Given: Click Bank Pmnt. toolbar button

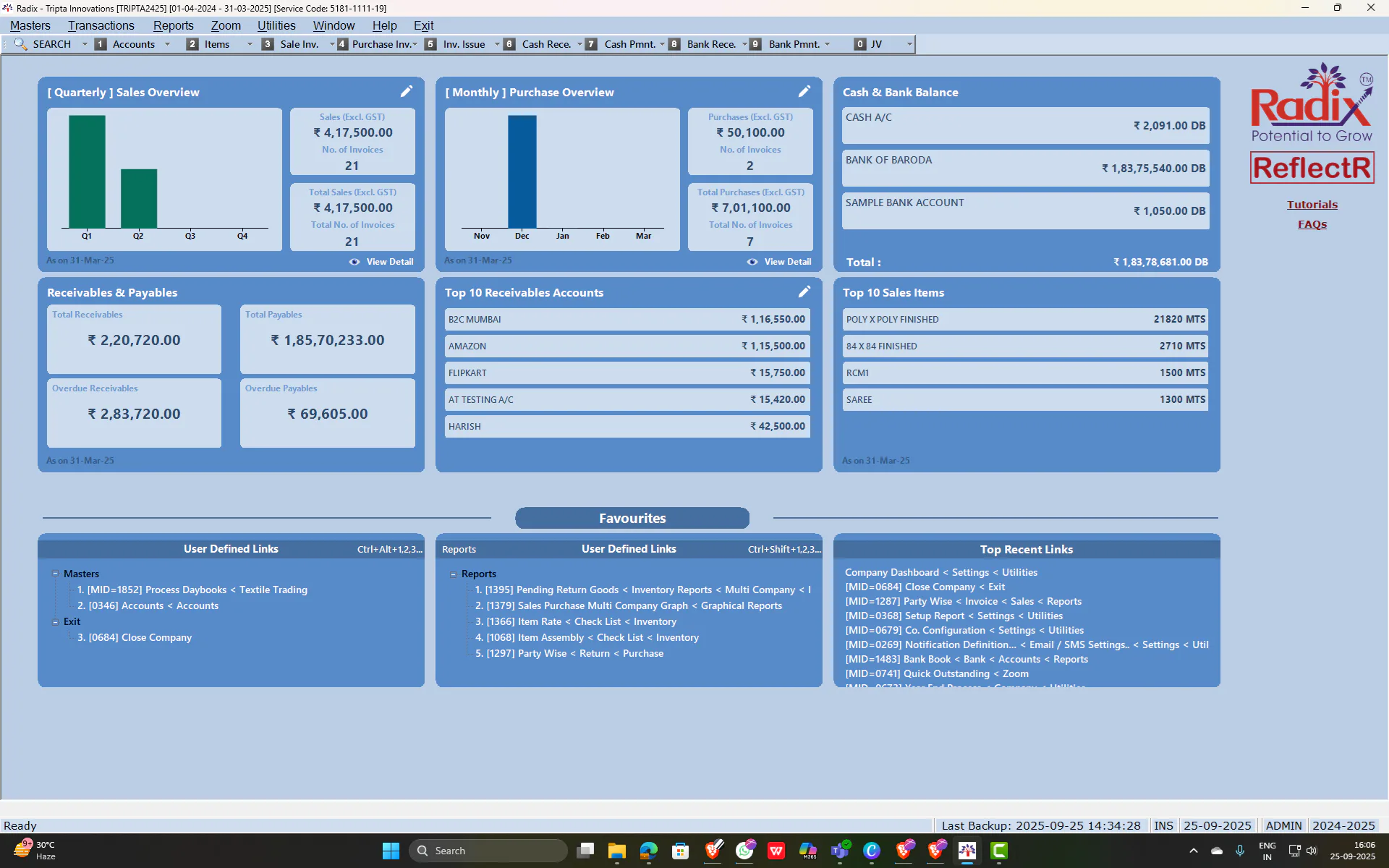Looking at the screenshot, I should click(786, 44).
